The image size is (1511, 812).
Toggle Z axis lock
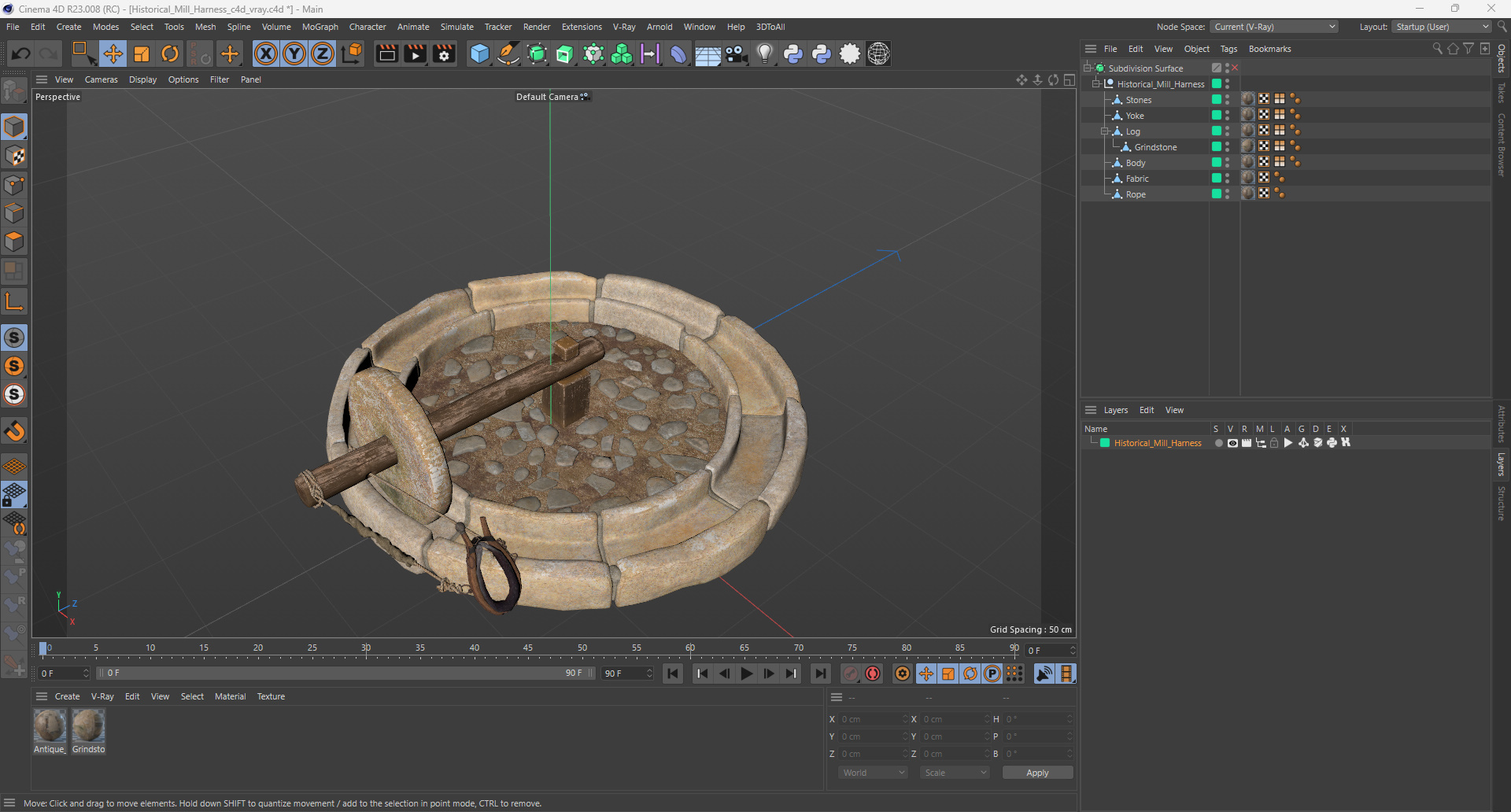(323, 54)
